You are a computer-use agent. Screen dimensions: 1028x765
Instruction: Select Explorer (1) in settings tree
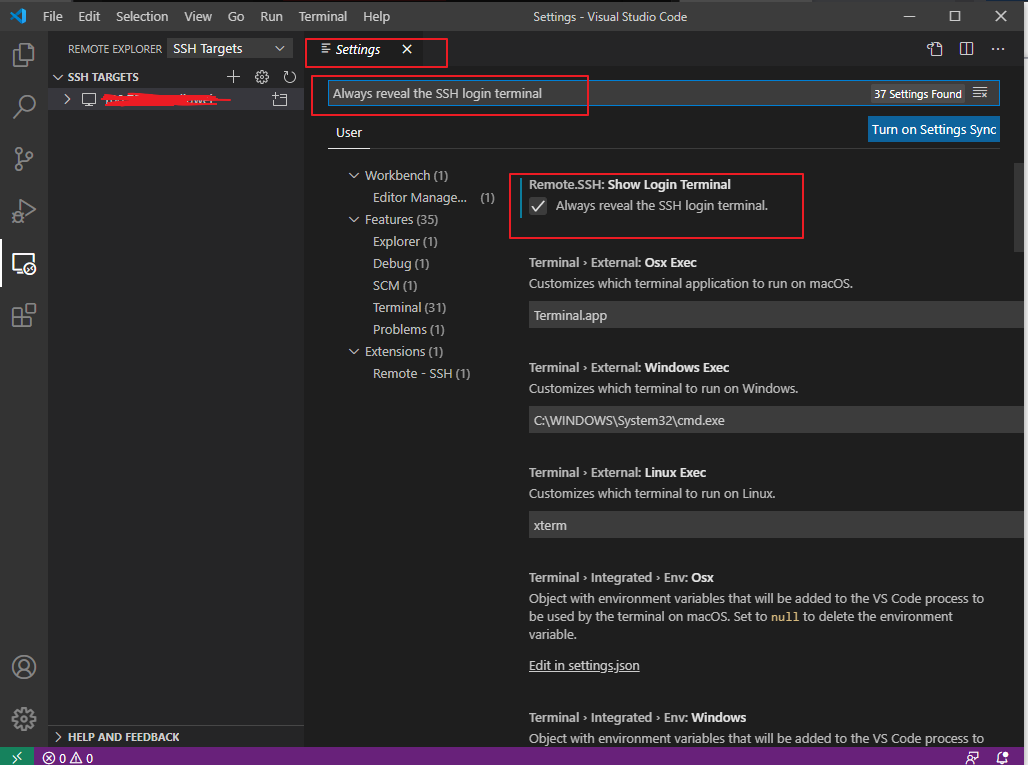click(x=405, y=241)
